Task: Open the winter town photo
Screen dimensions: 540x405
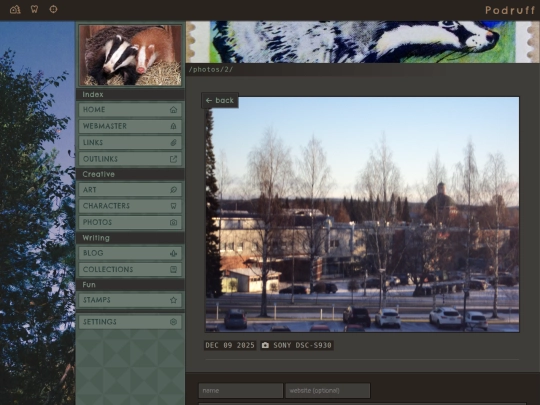Action: (x=362, y=215)
